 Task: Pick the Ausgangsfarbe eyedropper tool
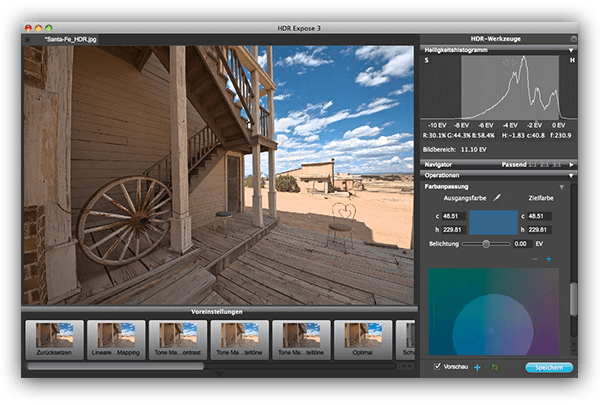click(x=497, y=198)
